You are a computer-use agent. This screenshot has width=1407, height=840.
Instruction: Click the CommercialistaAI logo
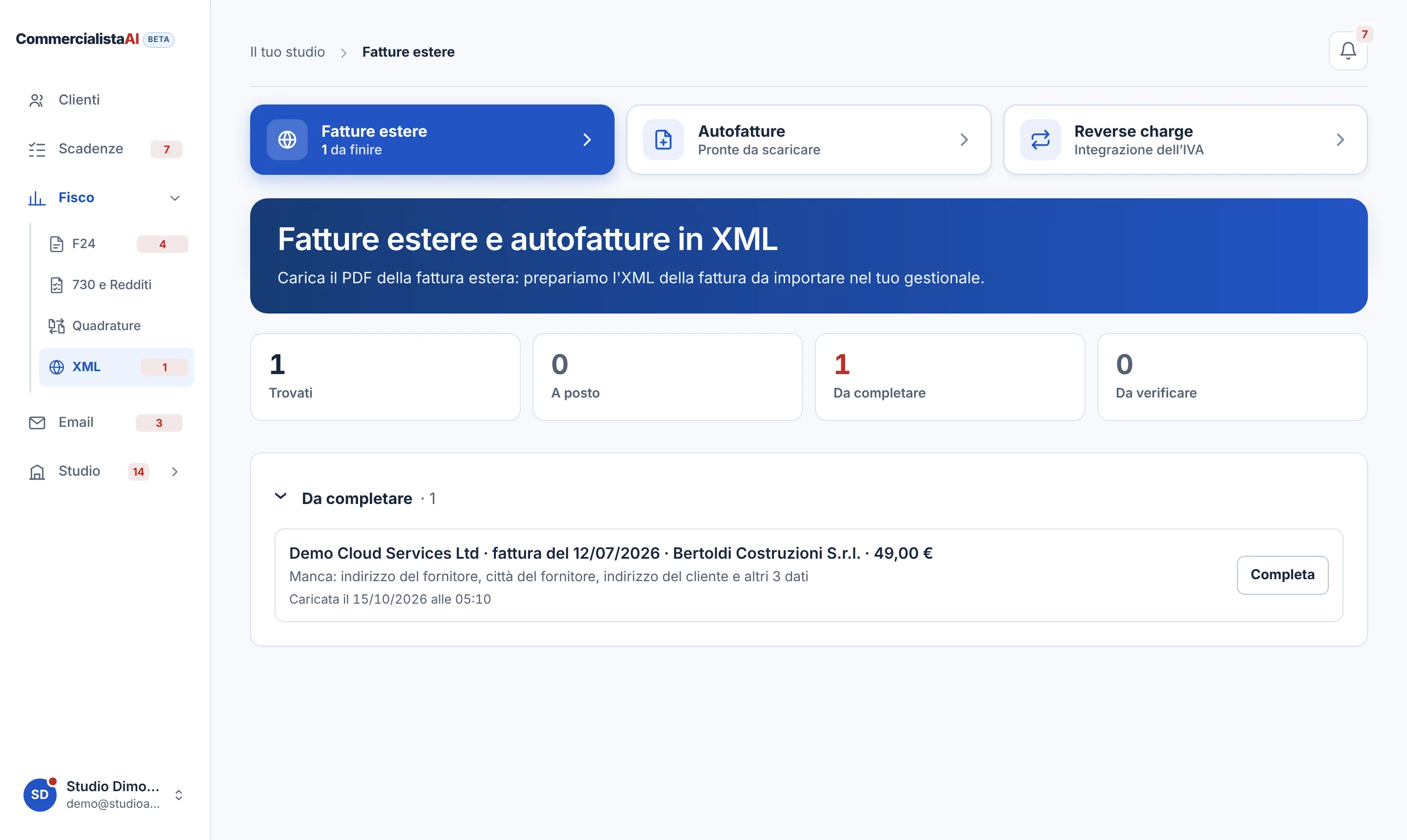point(78,39)
